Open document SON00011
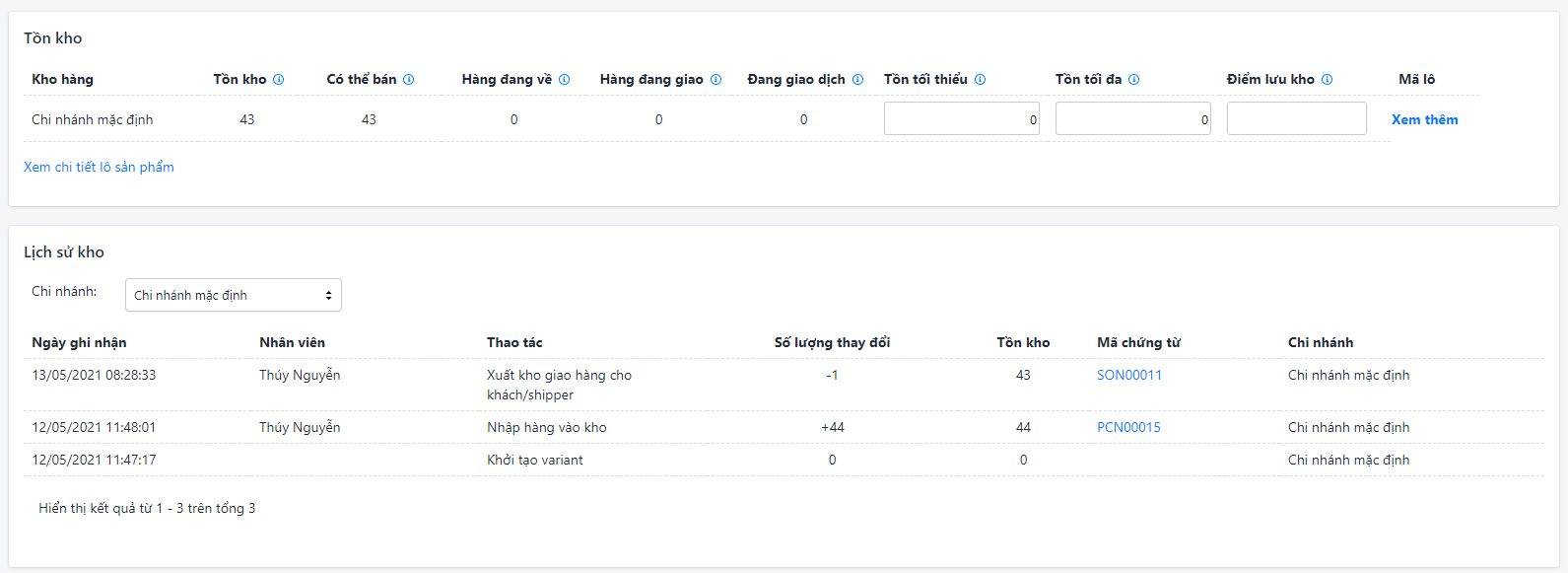This screenshot has width=1568, height=573. coord(1129,375)
